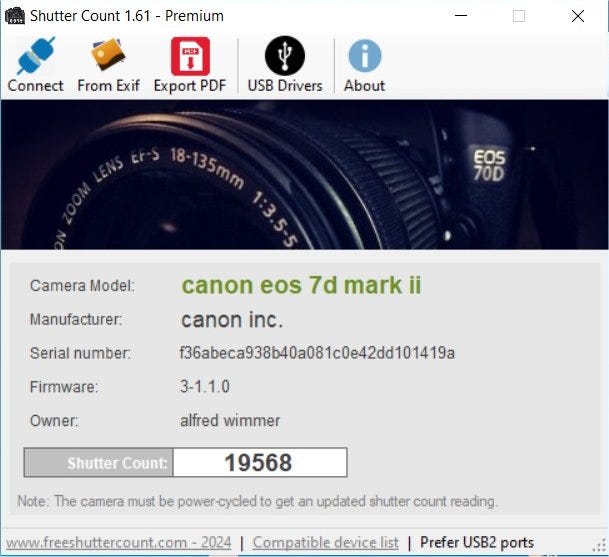This screenshot has height=557, width=609.
Task: Click the power-cycled note text
Action: point(258,501)
